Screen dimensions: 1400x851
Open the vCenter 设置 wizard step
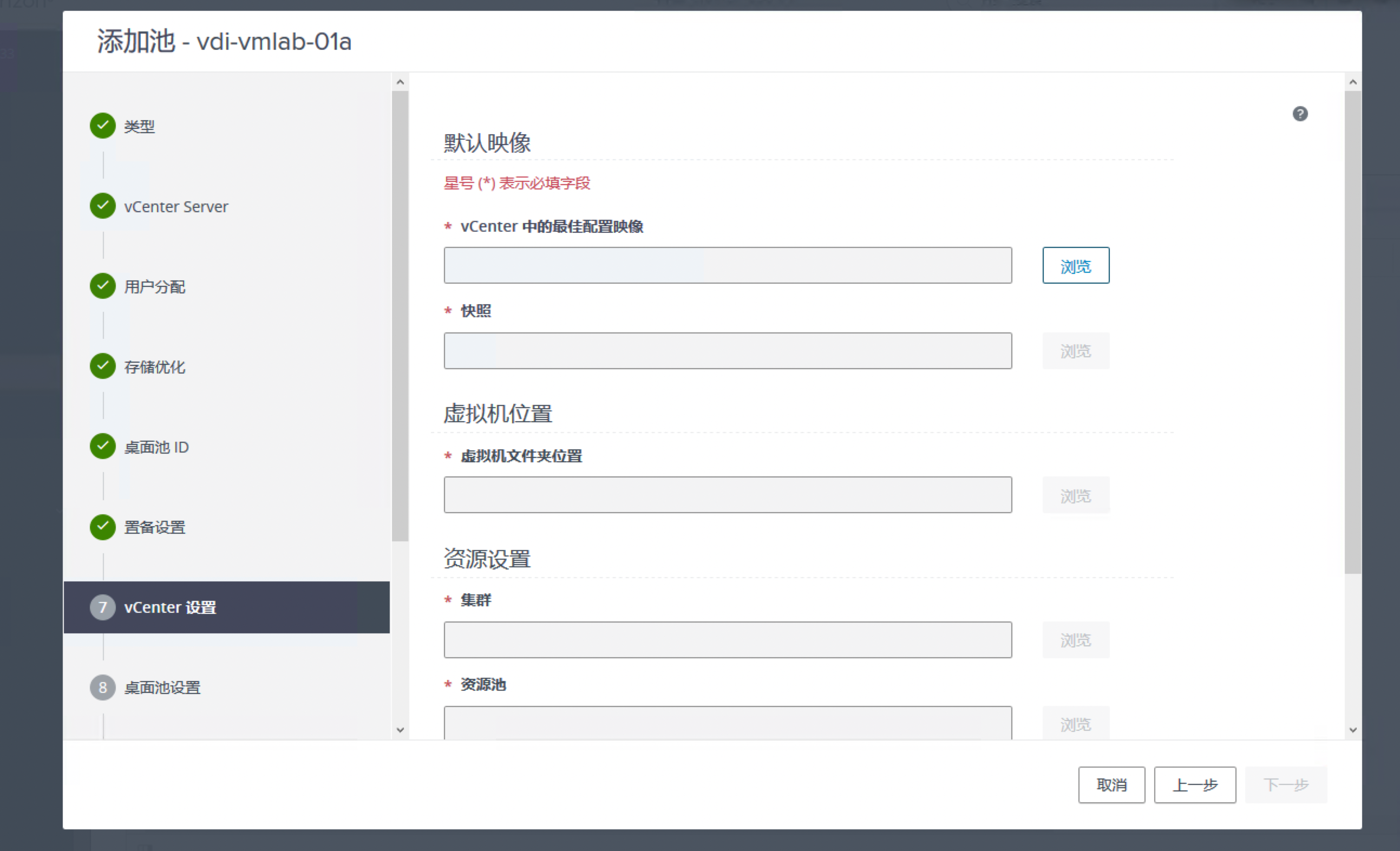170,607
